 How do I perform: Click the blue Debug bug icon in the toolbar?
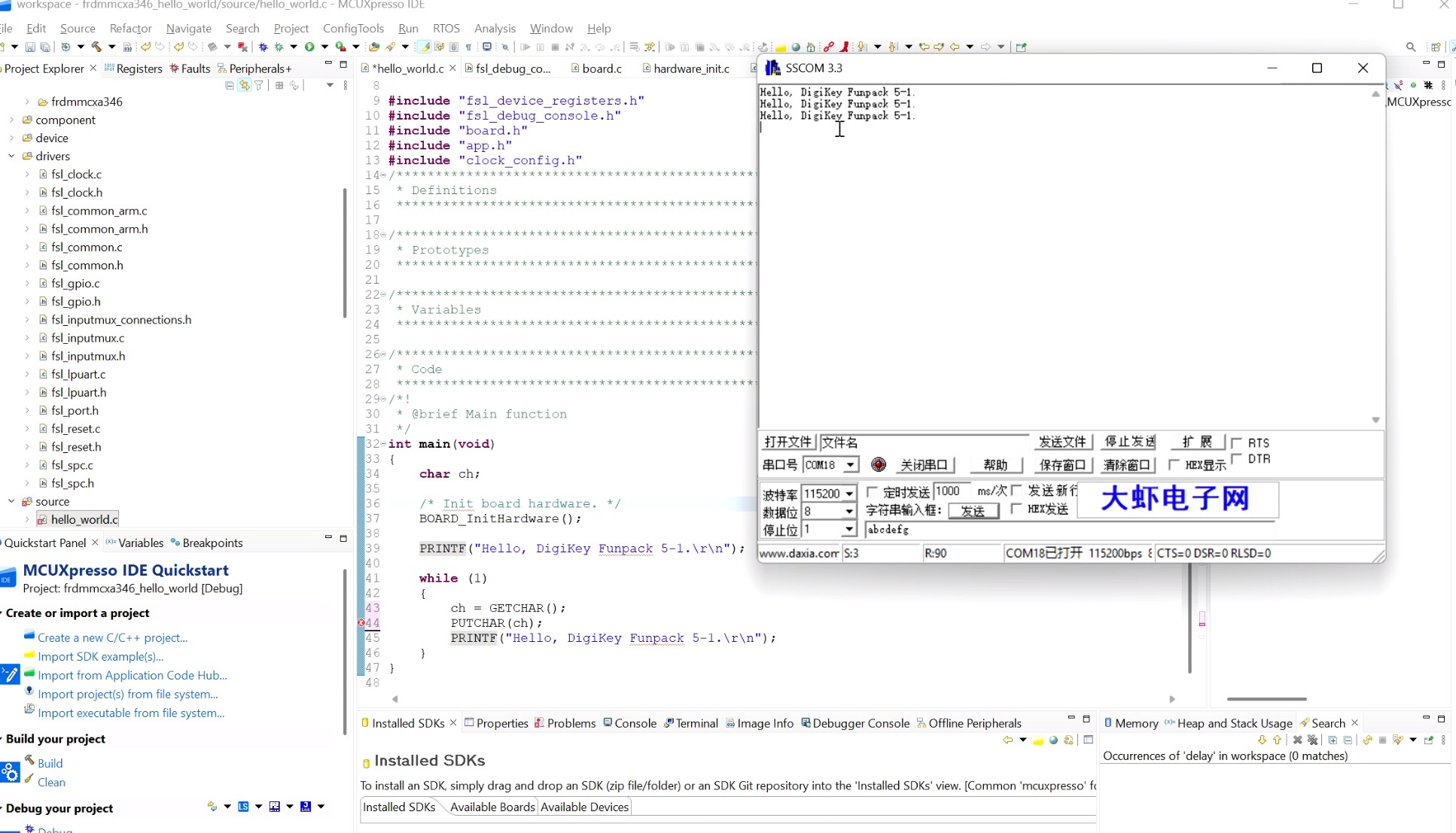(263, 47)
